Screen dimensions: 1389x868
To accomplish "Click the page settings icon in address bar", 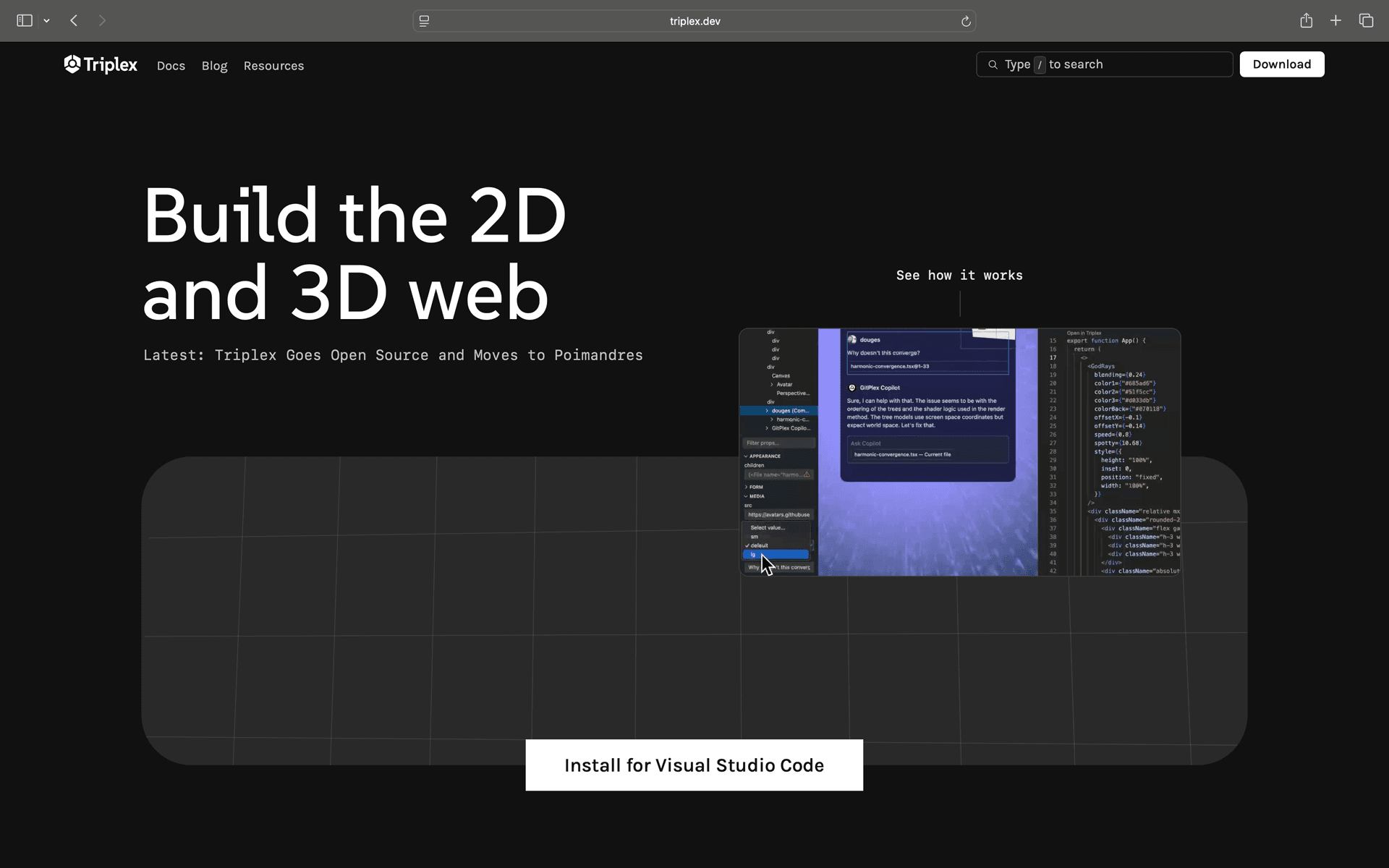I will point(425,21).
